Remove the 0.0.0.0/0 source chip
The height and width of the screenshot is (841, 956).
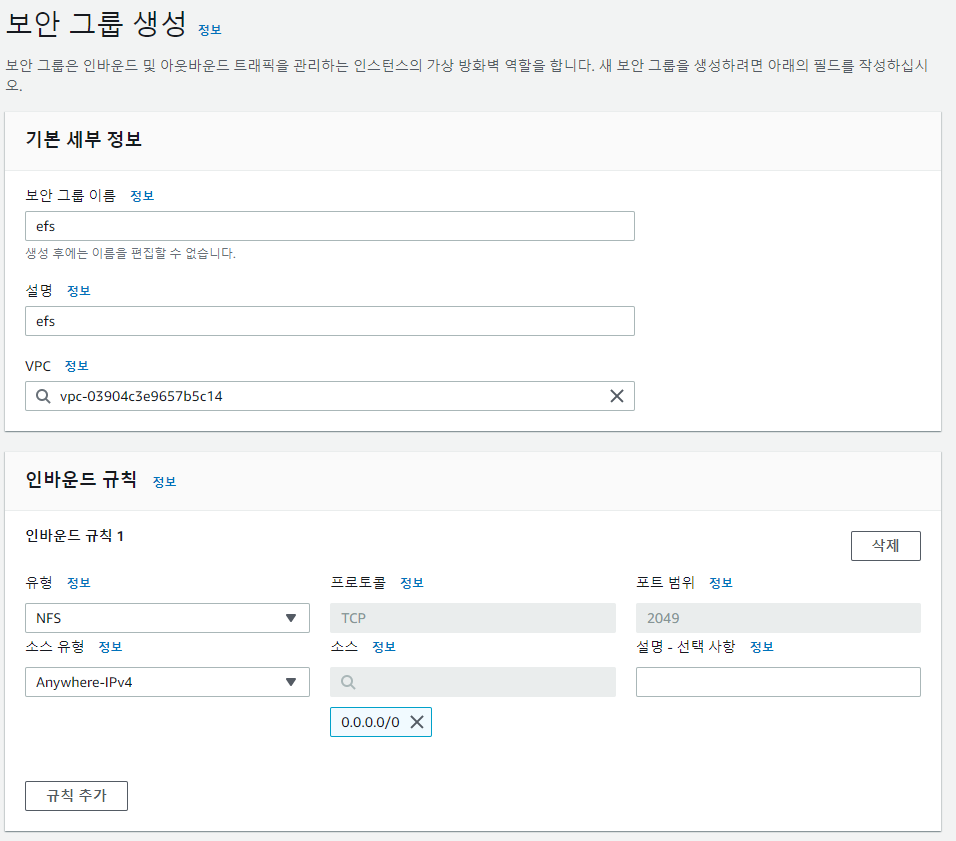[x=417, y=722]
